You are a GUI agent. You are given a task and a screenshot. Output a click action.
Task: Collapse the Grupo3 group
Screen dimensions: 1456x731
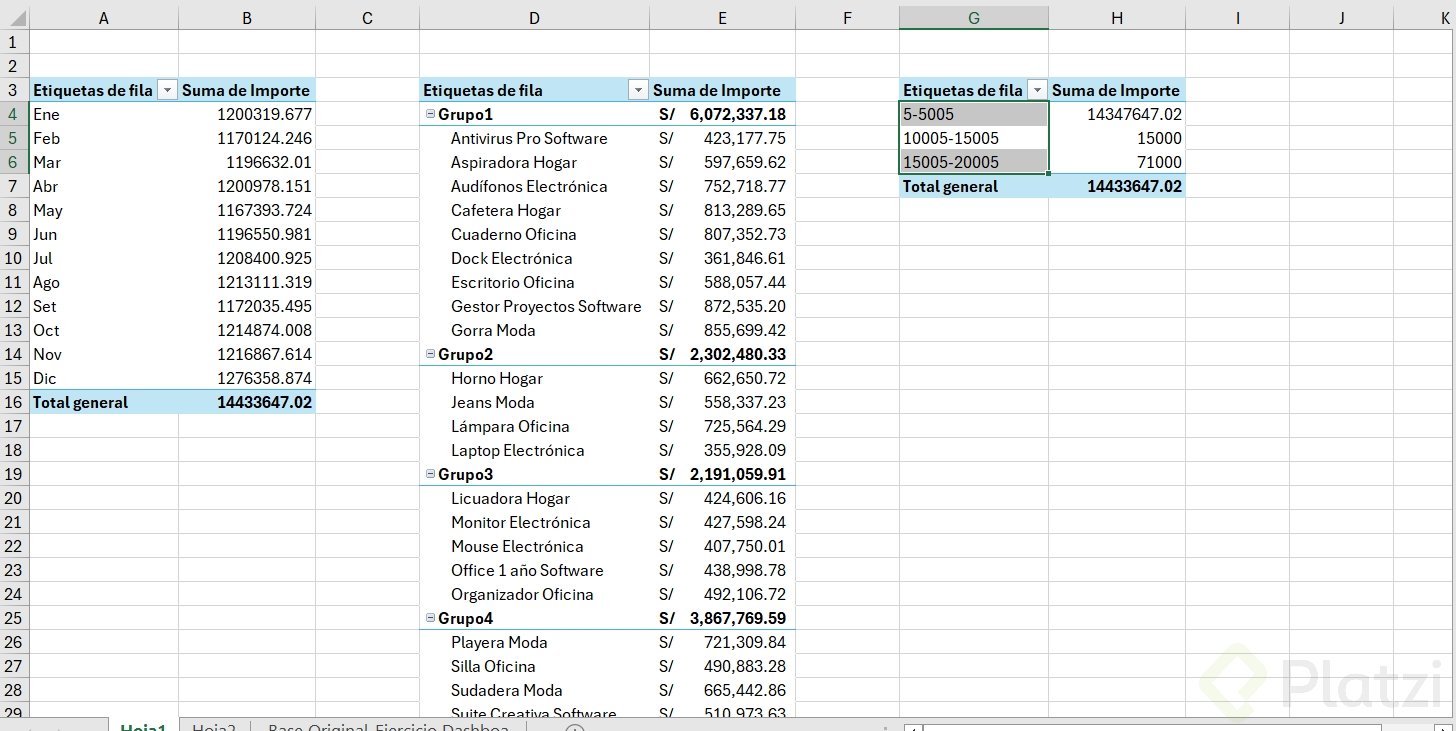[x=430, y=474]
